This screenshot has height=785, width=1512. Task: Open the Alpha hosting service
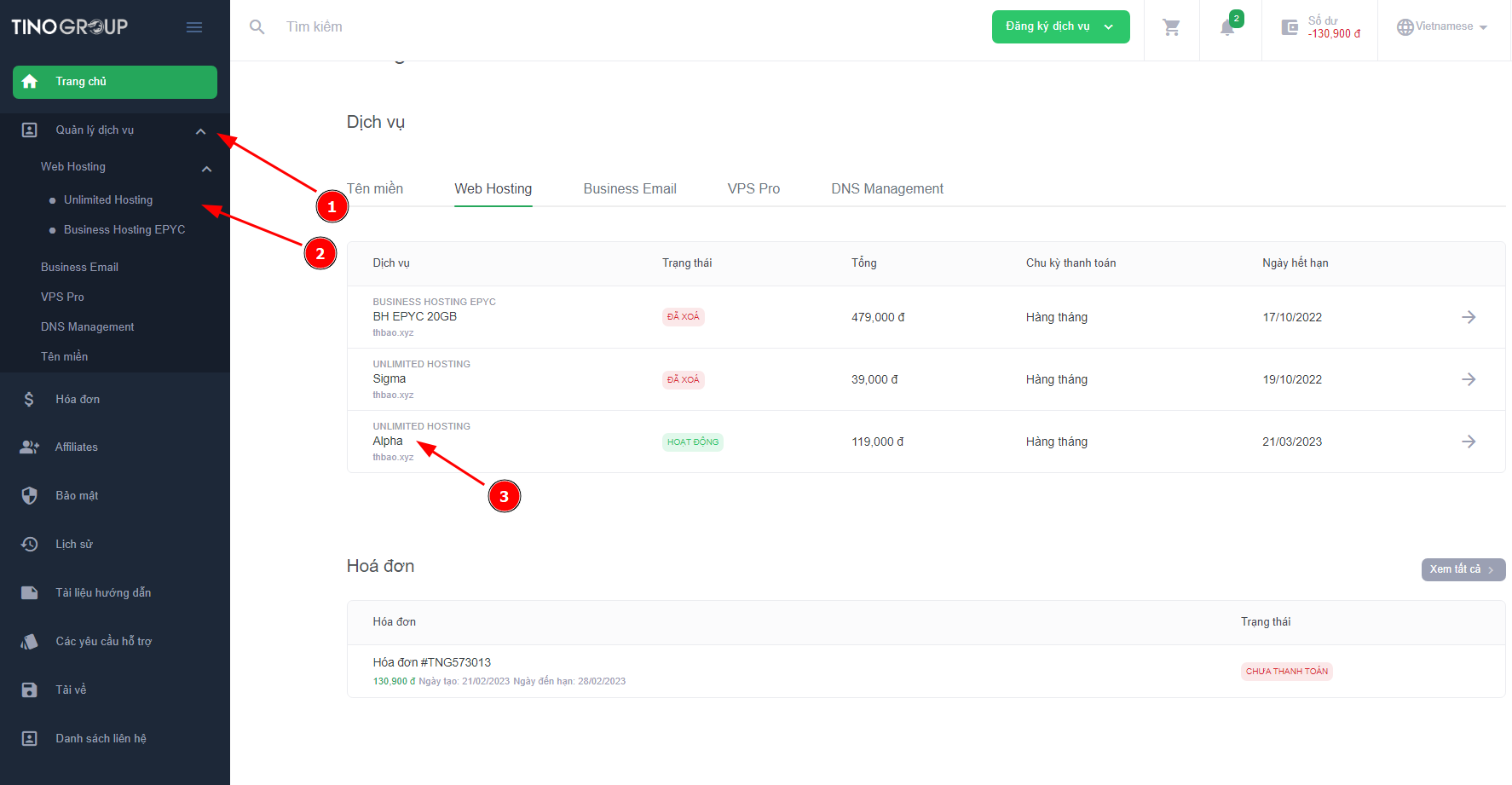[388, 441]
